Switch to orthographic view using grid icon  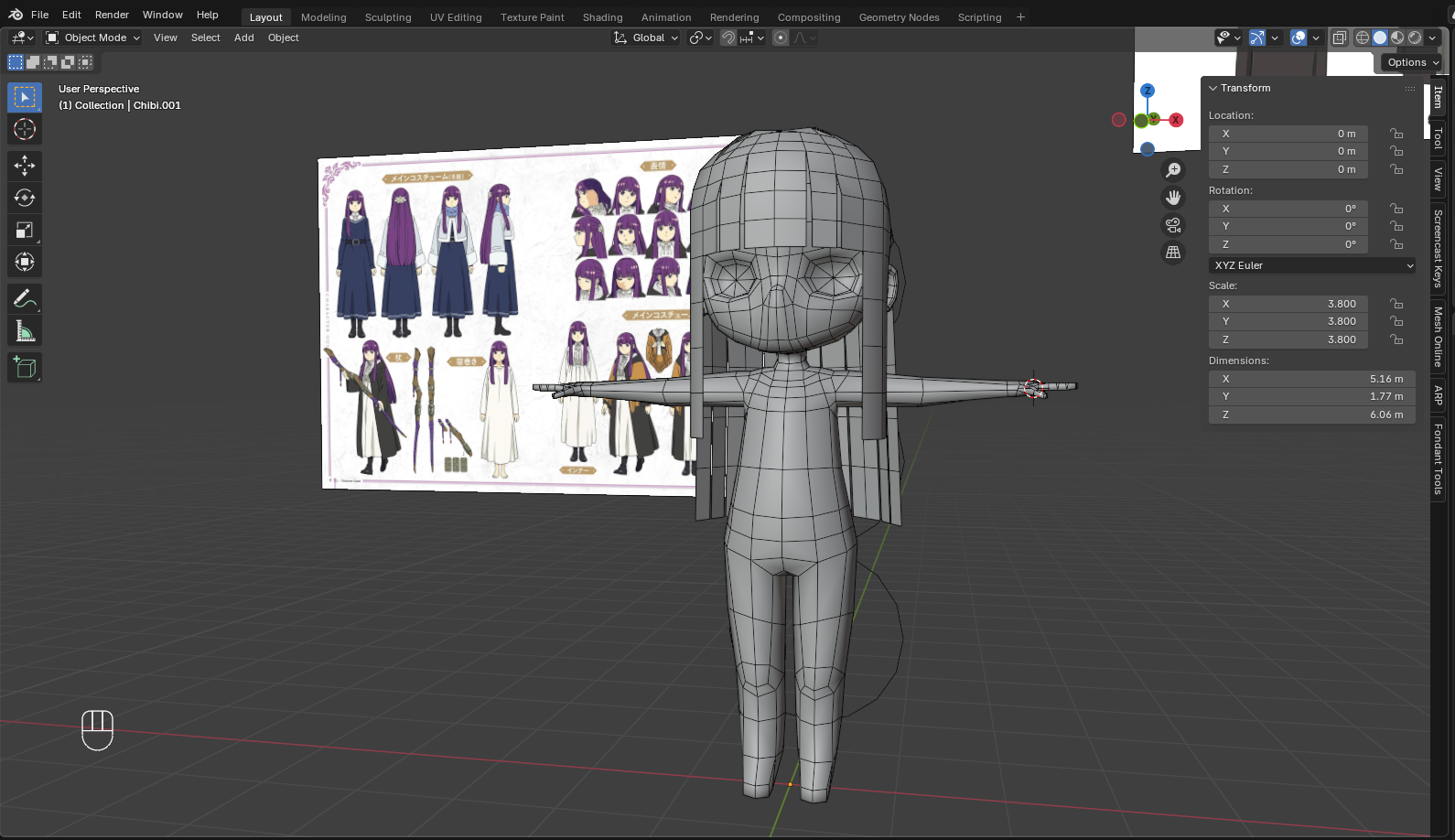tap(1173, 253)
